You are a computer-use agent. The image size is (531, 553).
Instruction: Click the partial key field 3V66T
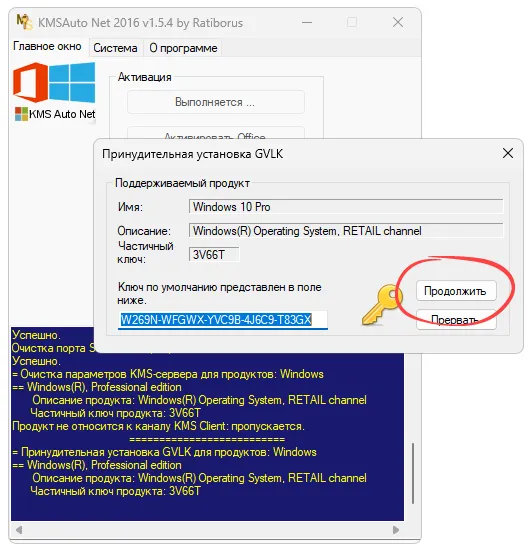[214, 254]
